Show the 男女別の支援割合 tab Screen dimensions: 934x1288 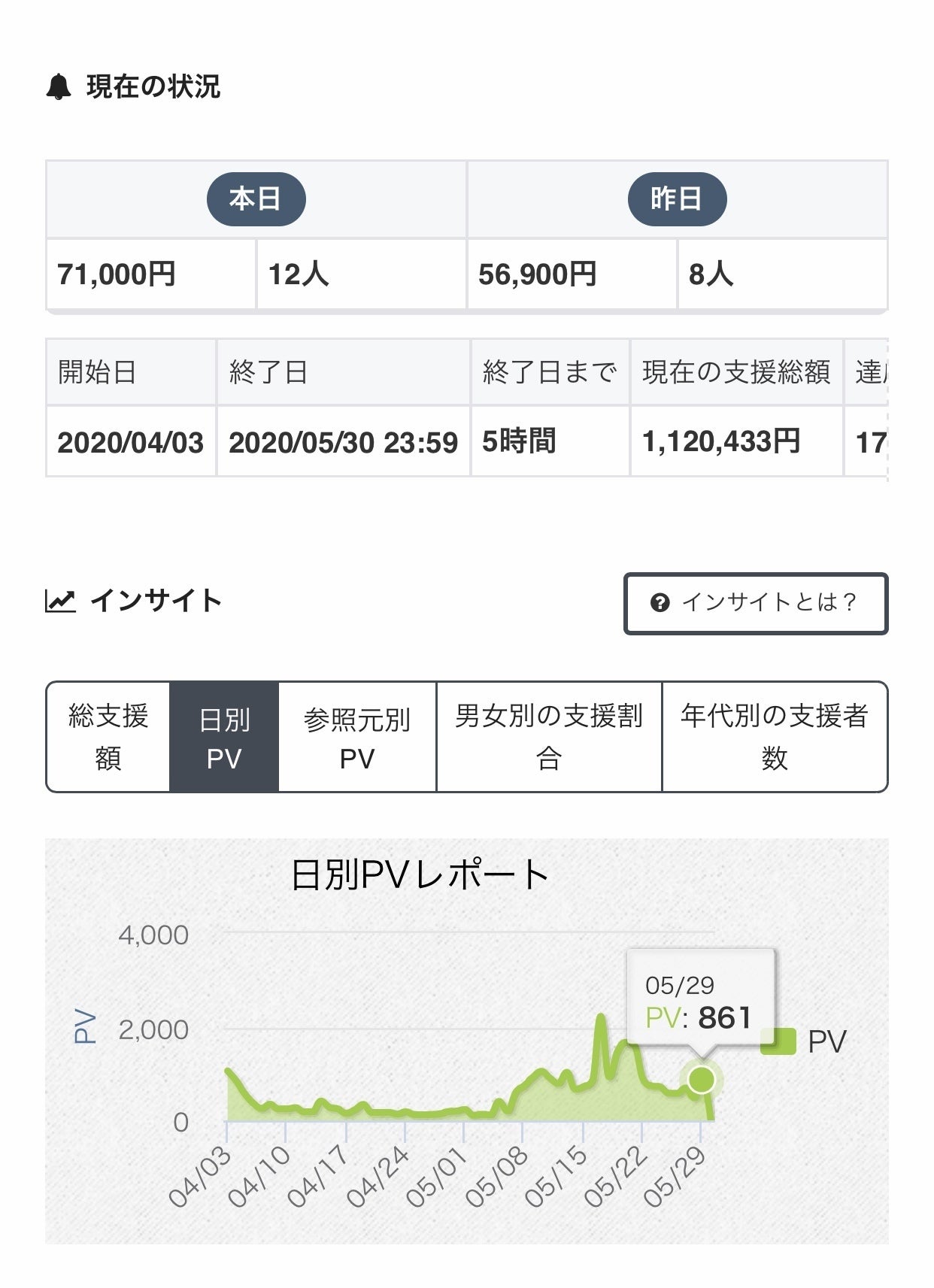coord(549,737)
